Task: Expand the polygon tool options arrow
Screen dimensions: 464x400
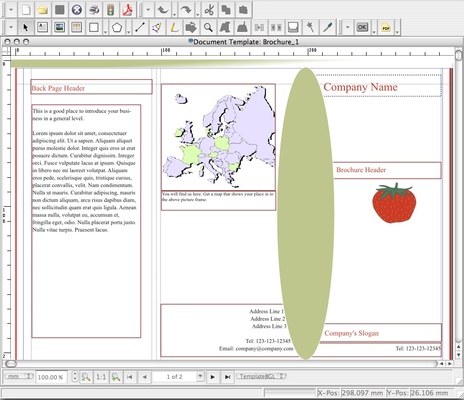Action: 128,32
